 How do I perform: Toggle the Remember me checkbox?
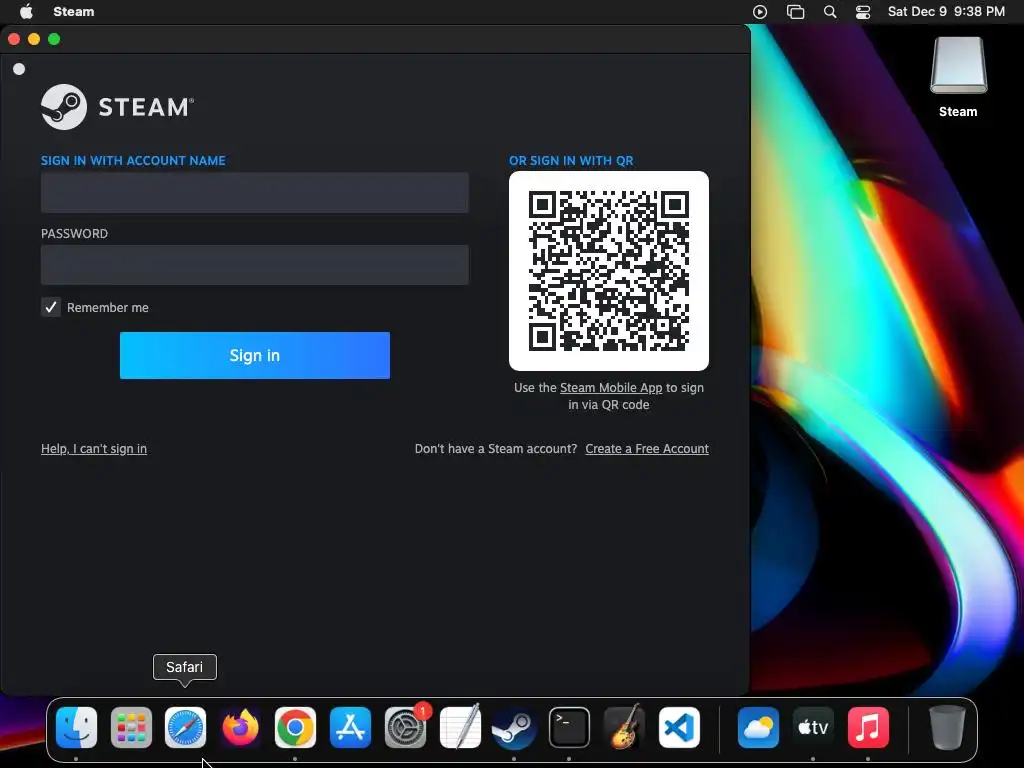(51, 307)
